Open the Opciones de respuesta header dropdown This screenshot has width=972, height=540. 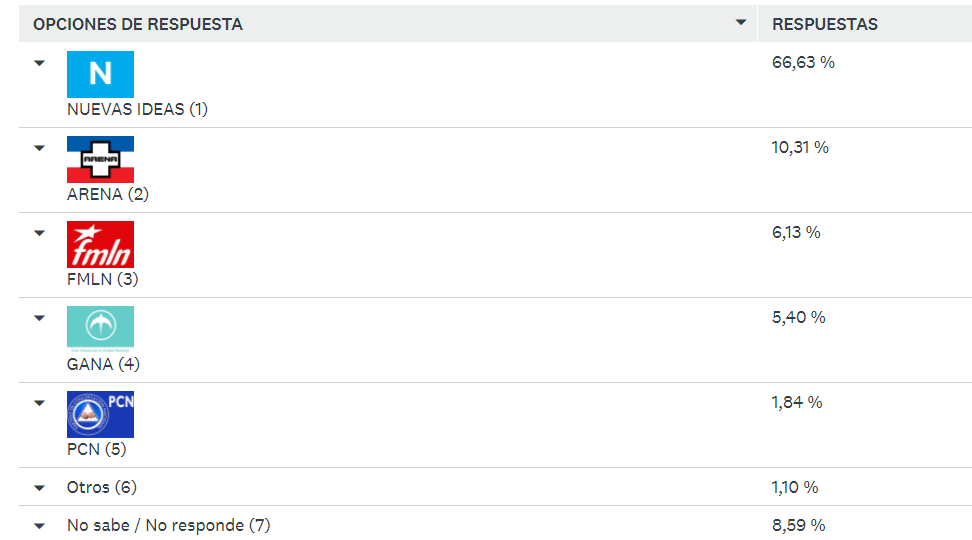(741, 23)
